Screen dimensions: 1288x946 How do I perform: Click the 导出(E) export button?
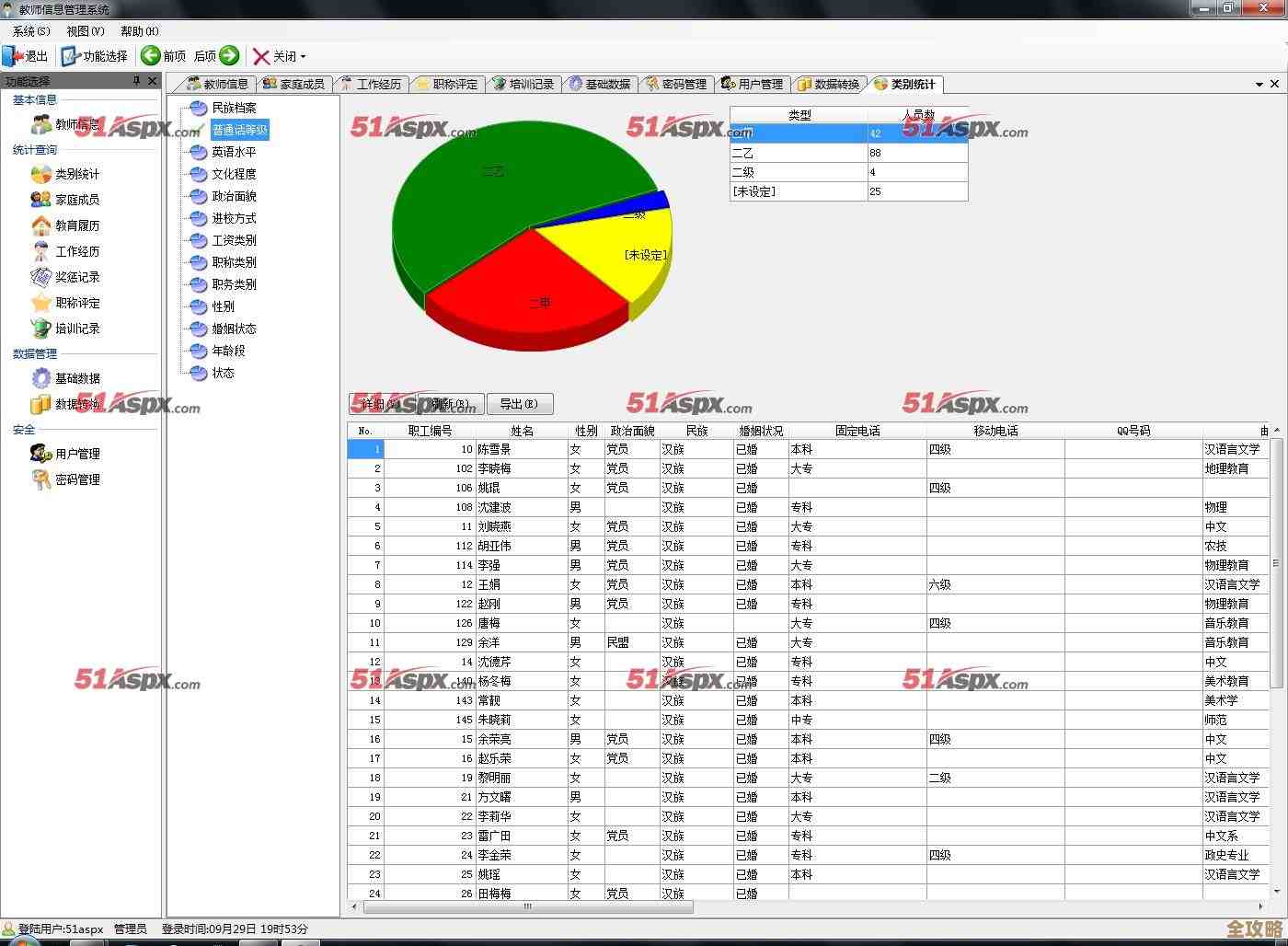[519, 404]
